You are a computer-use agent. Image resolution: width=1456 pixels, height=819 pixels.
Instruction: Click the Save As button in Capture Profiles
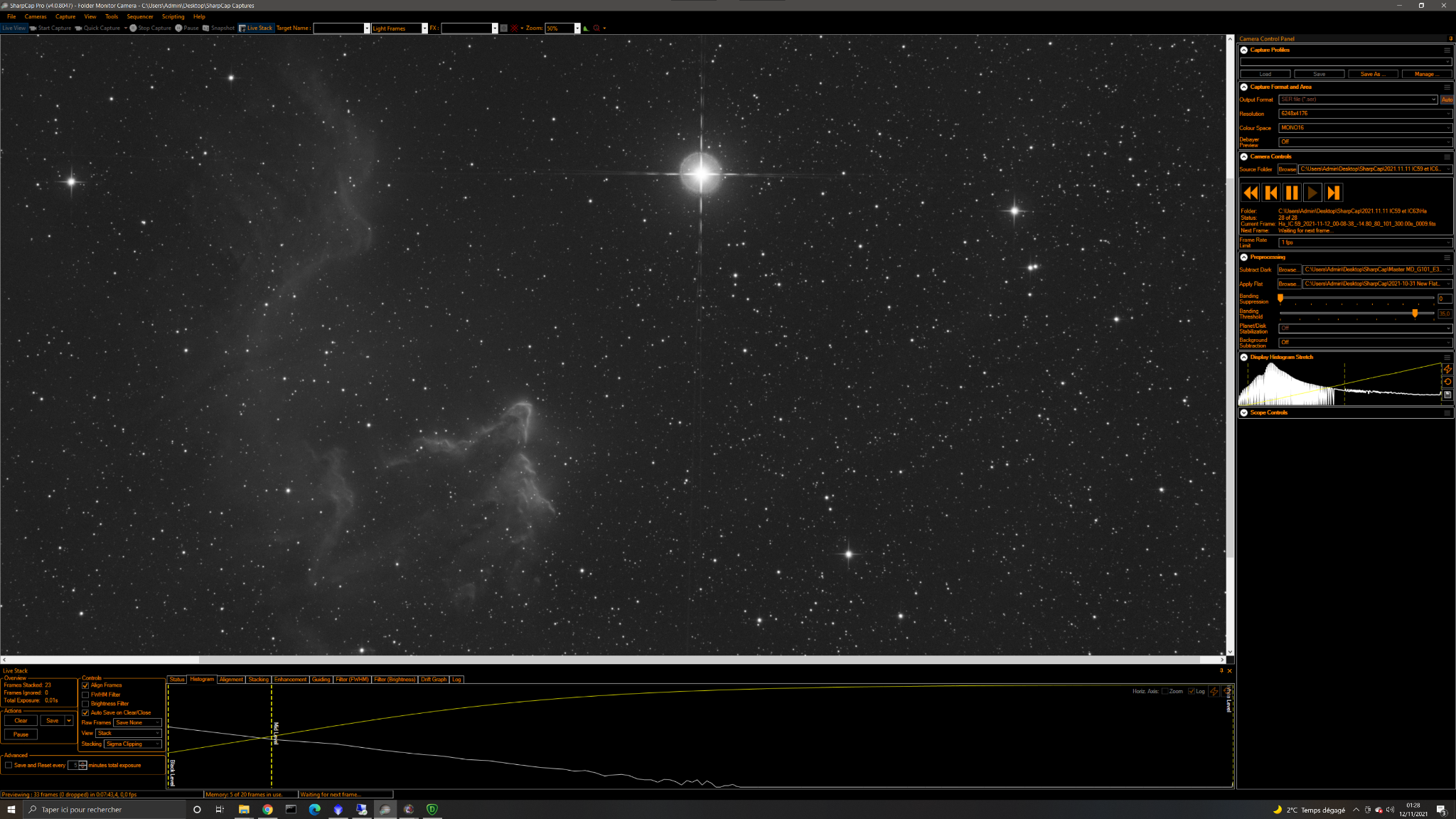pyautogui.click(x=1373, y=74)
